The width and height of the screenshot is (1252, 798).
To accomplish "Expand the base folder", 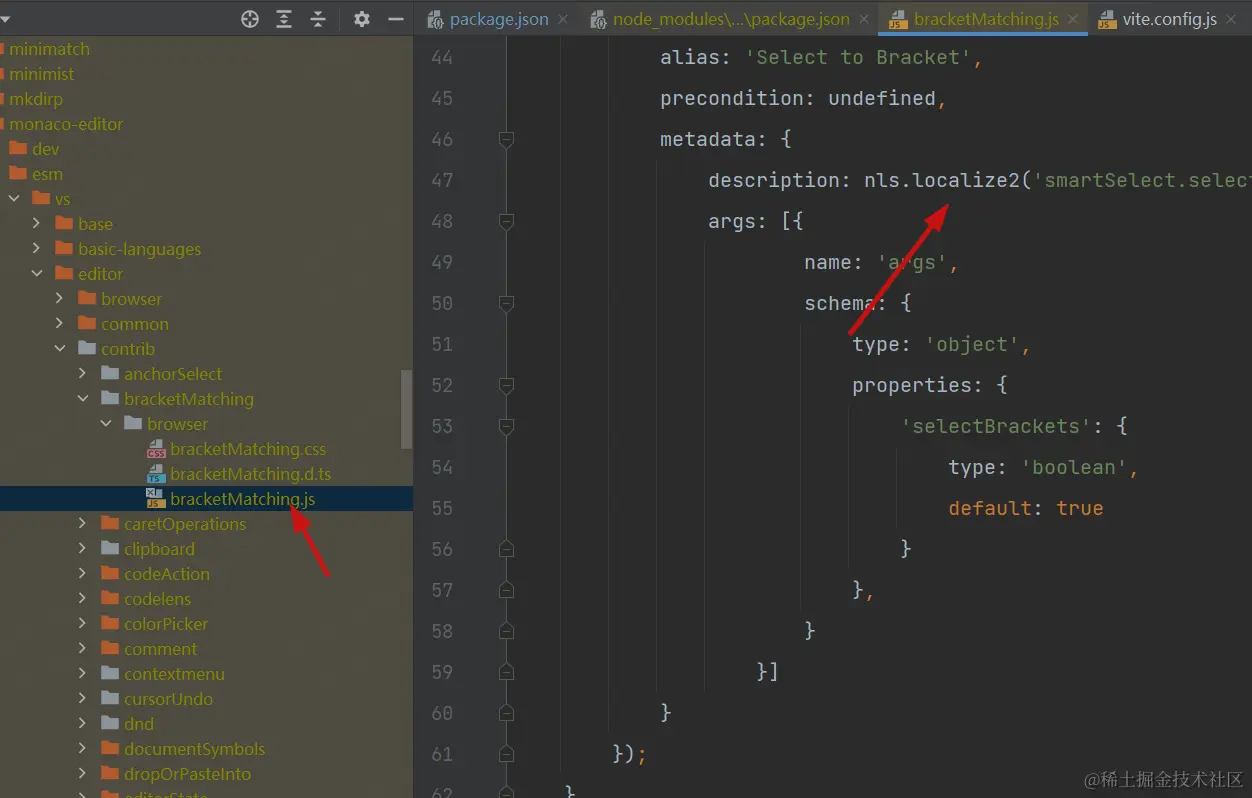I will pos(37,224).
